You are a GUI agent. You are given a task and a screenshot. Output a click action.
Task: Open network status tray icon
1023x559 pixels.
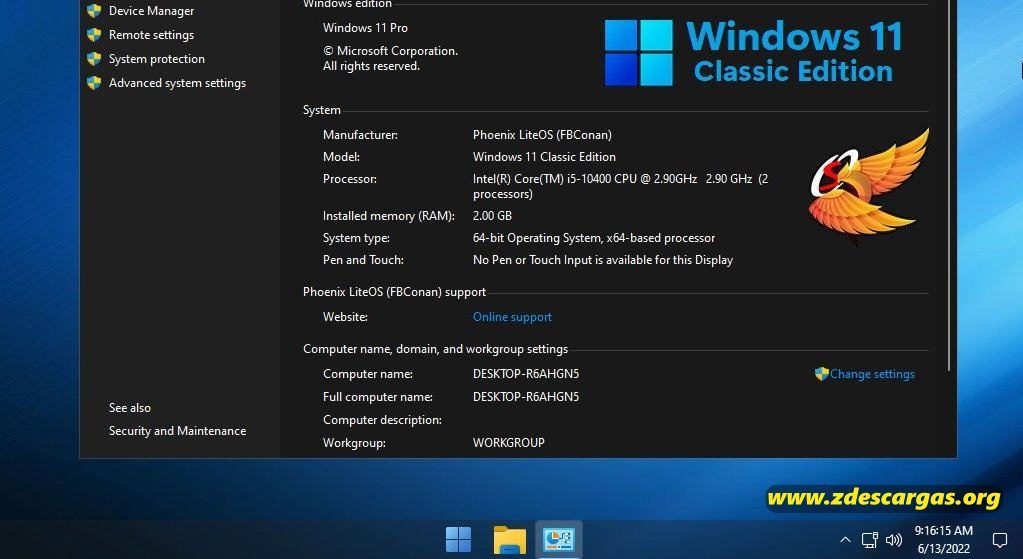pos(870,539)
